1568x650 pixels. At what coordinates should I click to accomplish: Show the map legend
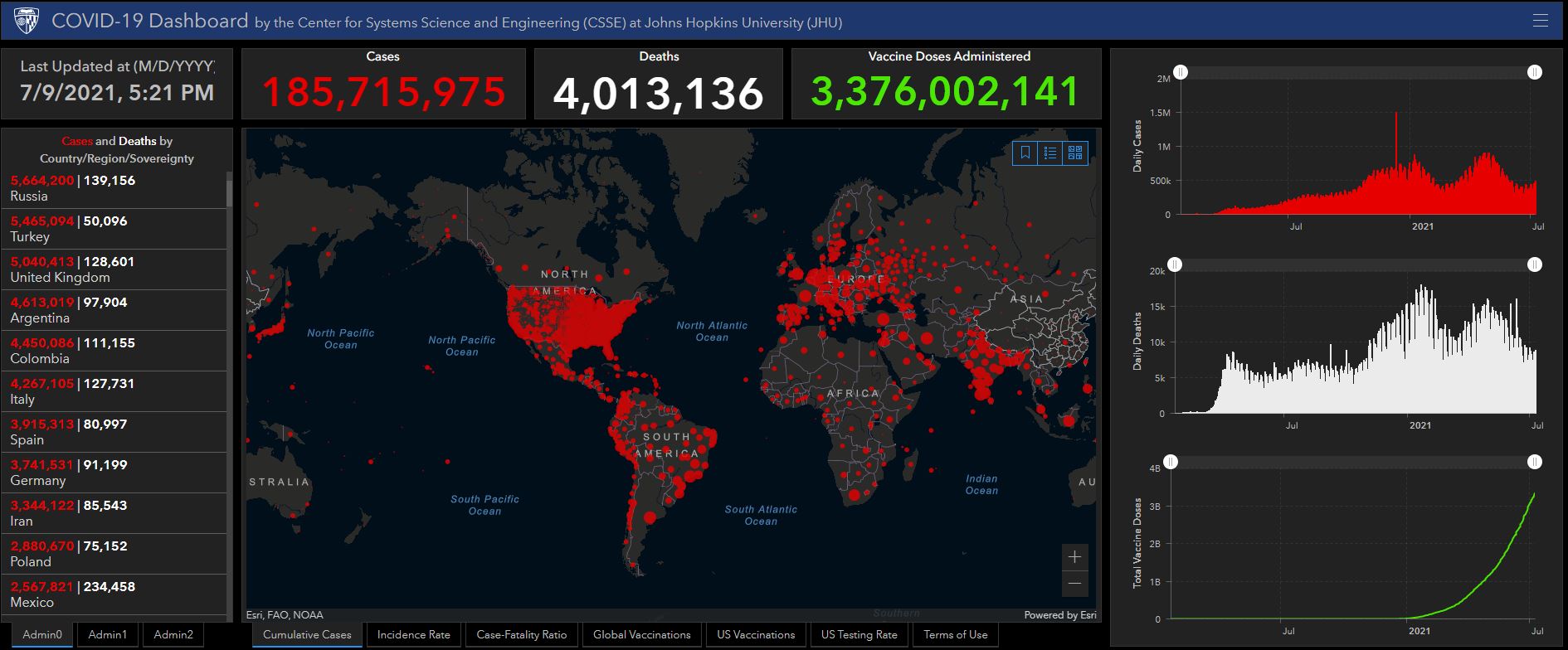[x=1050, y=153]
